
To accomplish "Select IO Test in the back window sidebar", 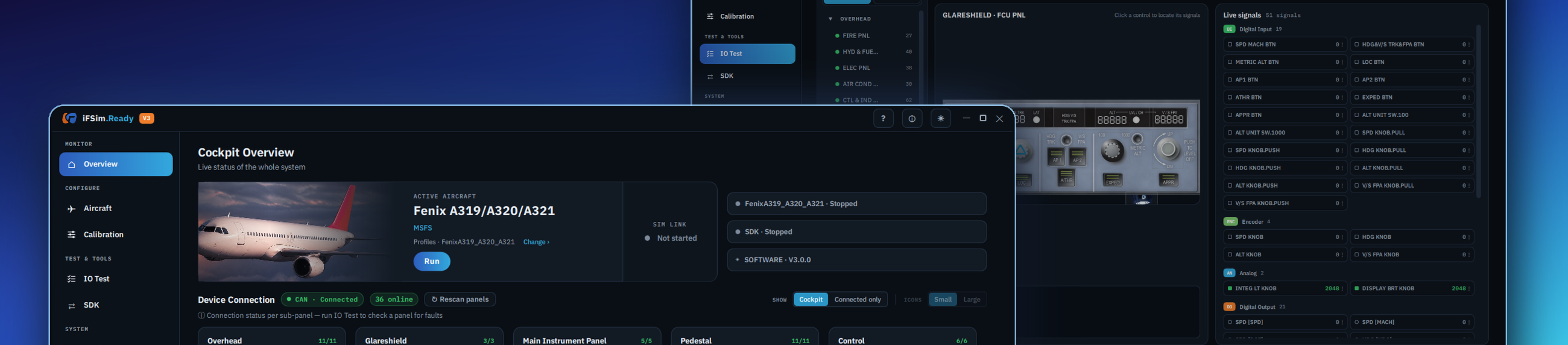I will tap(747, 54).
